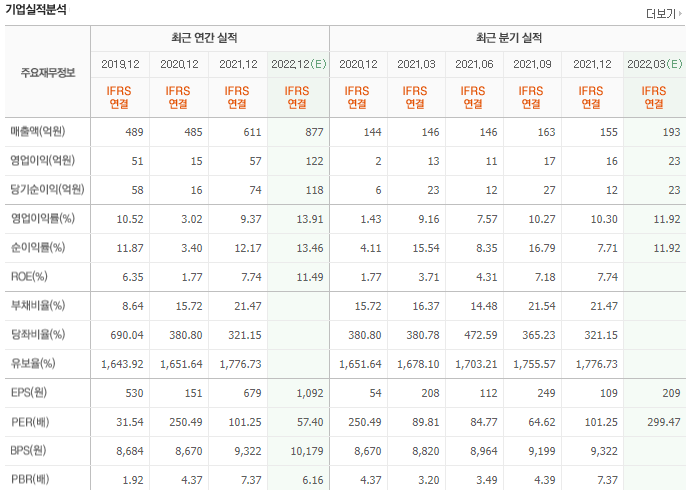Select the 2021.06 column header
The height and width of the screenshot is (490, 690).
click(474, 64)
